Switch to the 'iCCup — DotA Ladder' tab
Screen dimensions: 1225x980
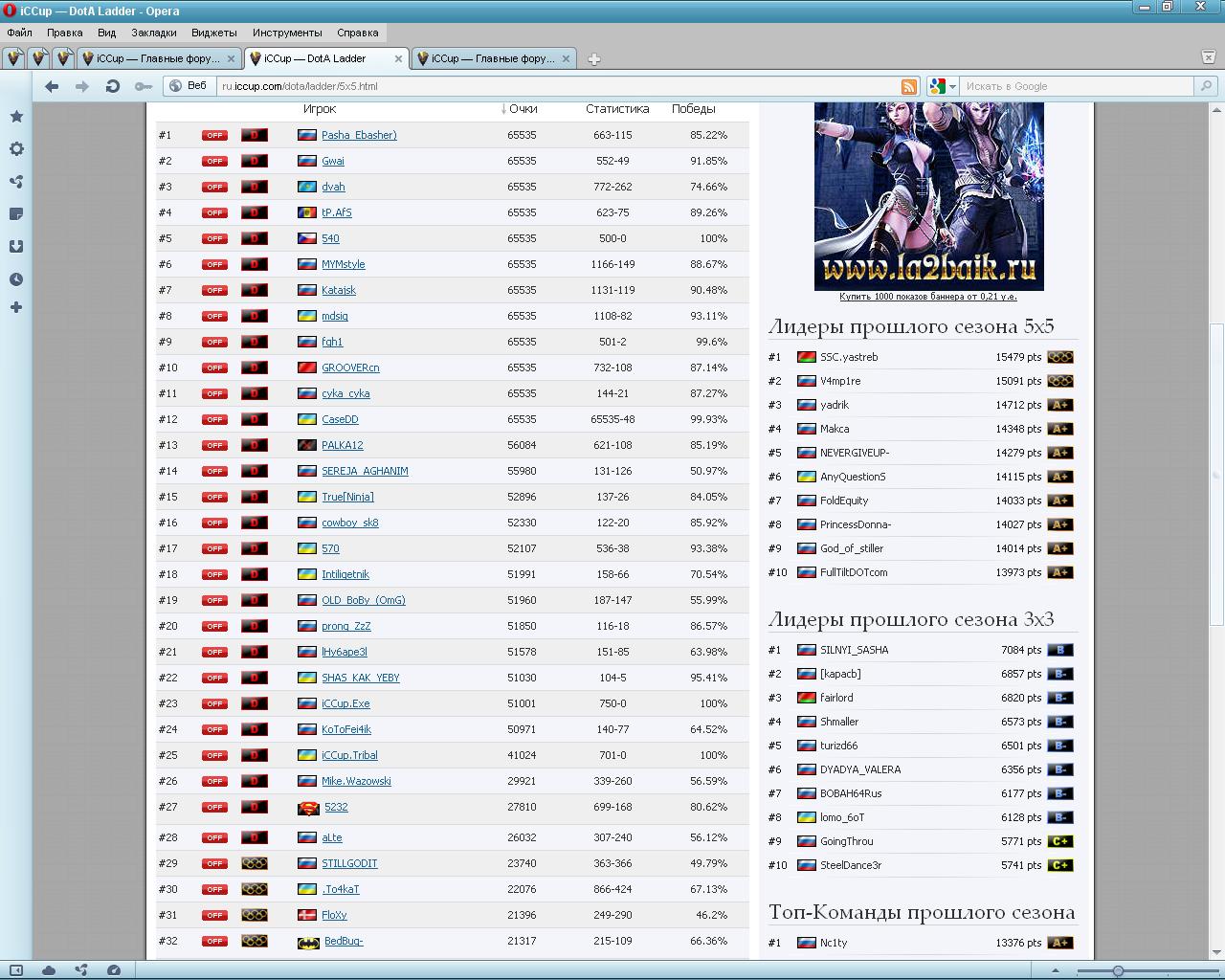coord(326,58)
